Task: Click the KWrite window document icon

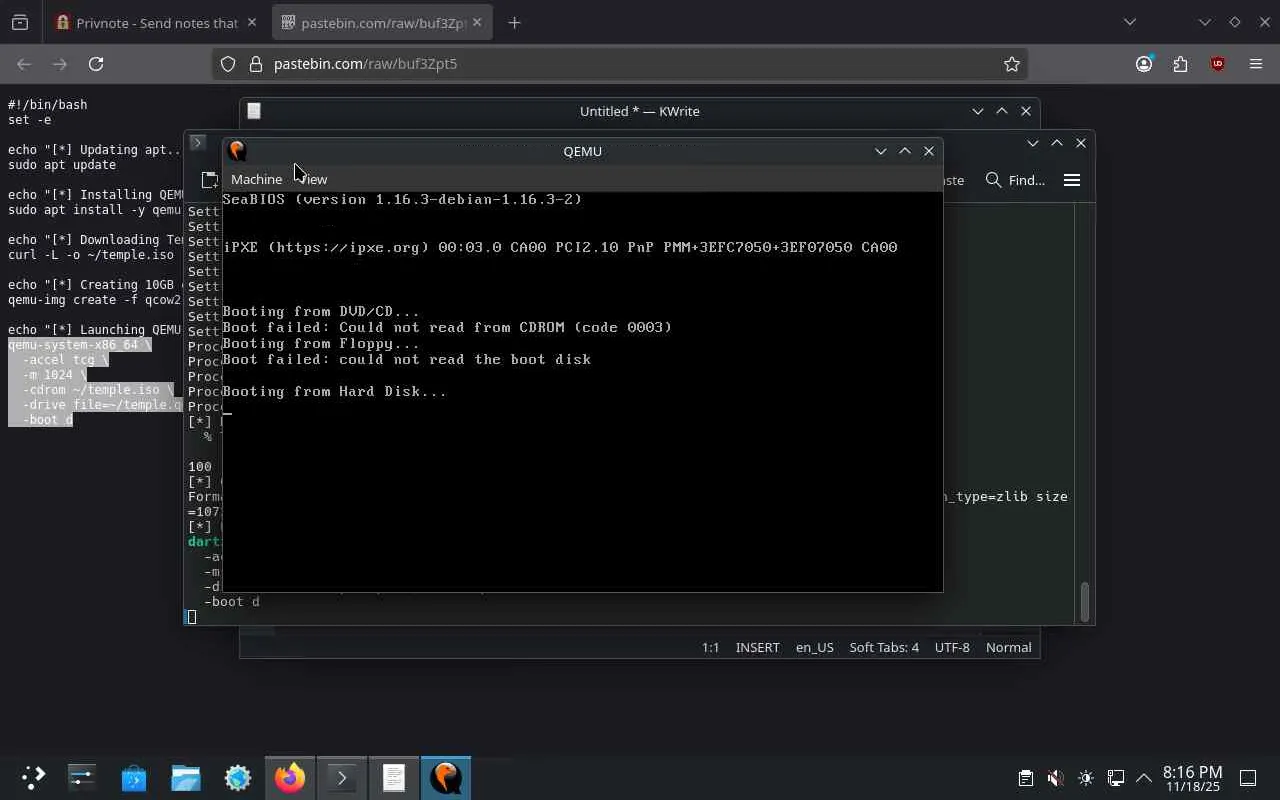Action: tap(254, 111)
